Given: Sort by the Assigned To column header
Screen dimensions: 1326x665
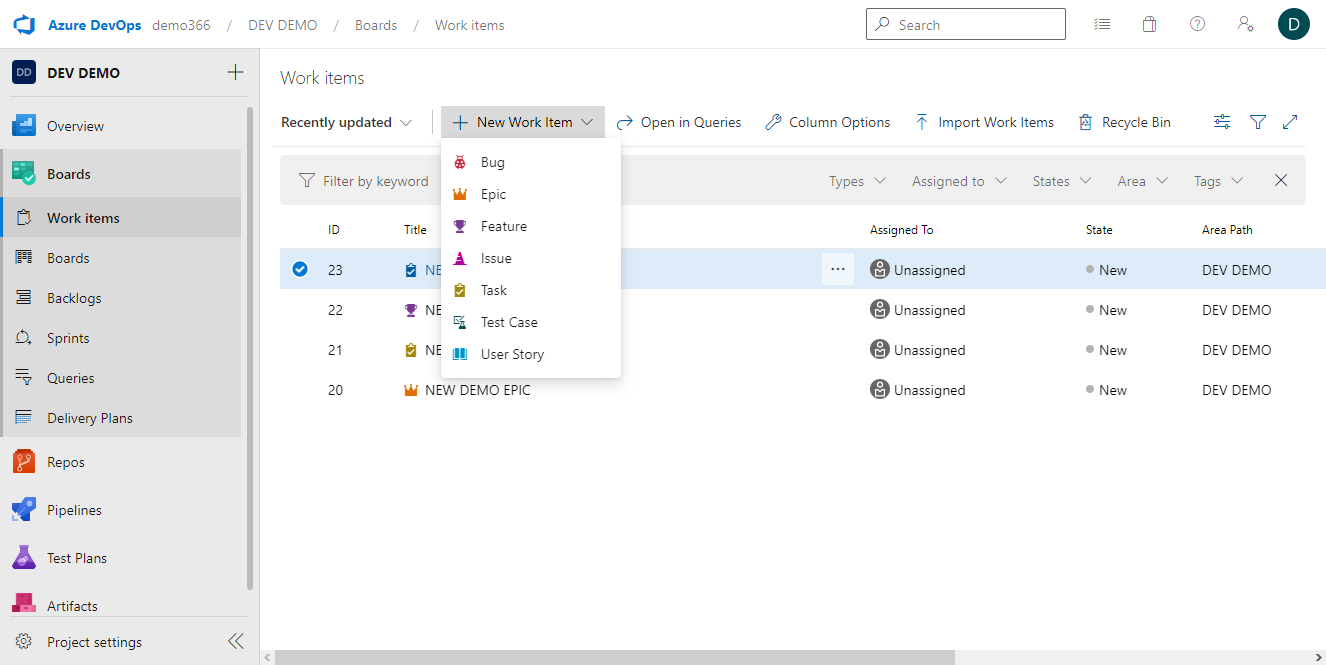Looking at the screenshot, I should (901, 230).
